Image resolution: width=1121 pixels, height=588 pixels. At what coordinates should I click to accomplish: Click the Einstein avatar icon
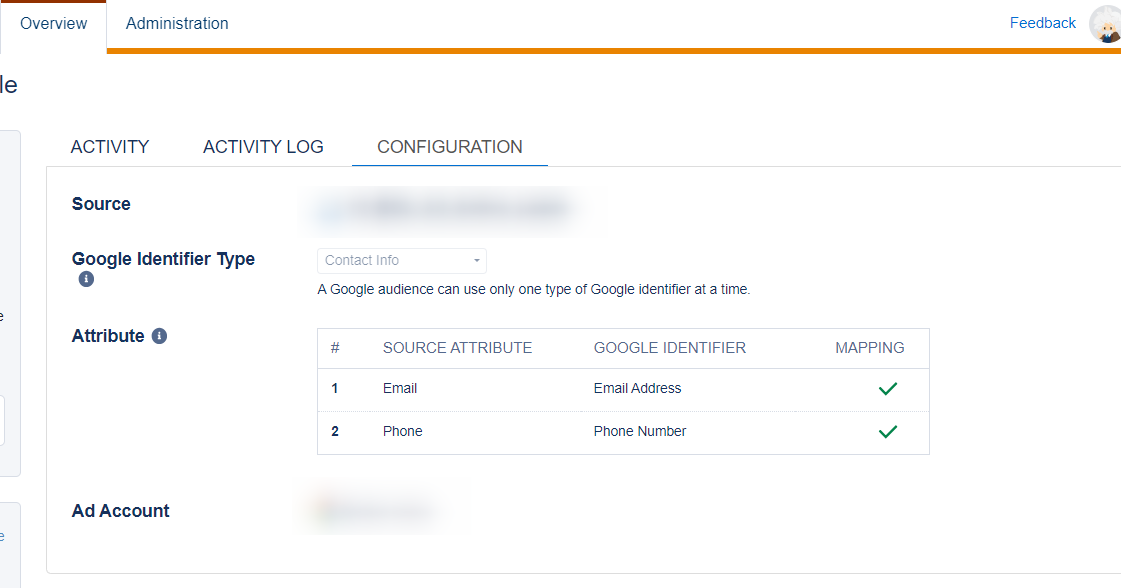point(1105,24)
